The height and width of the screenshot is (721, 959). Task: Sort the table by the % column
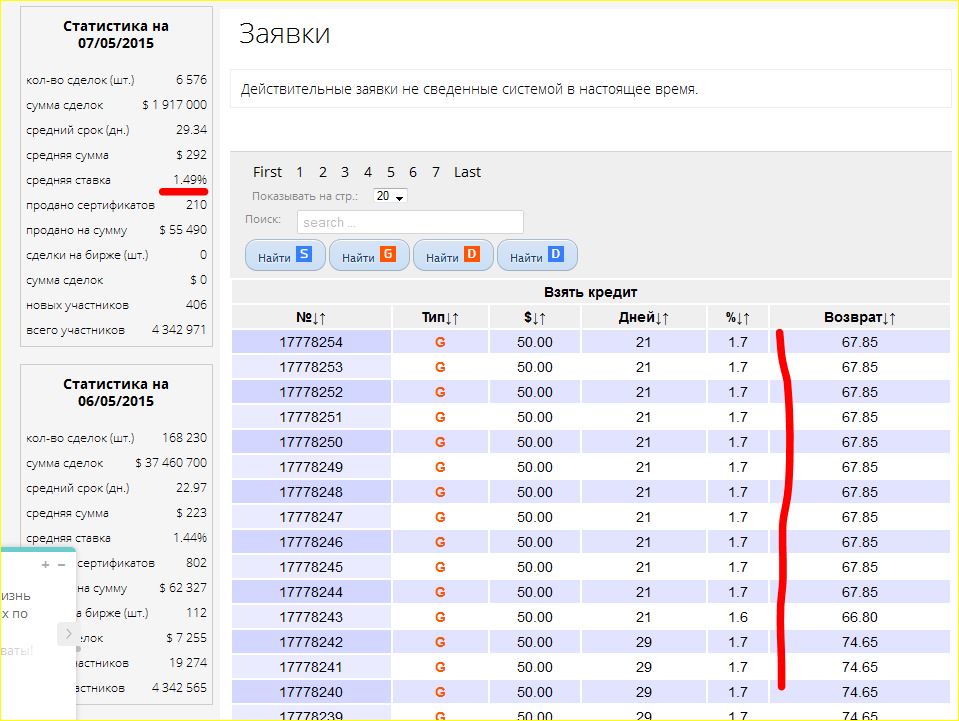click(737, 317)
